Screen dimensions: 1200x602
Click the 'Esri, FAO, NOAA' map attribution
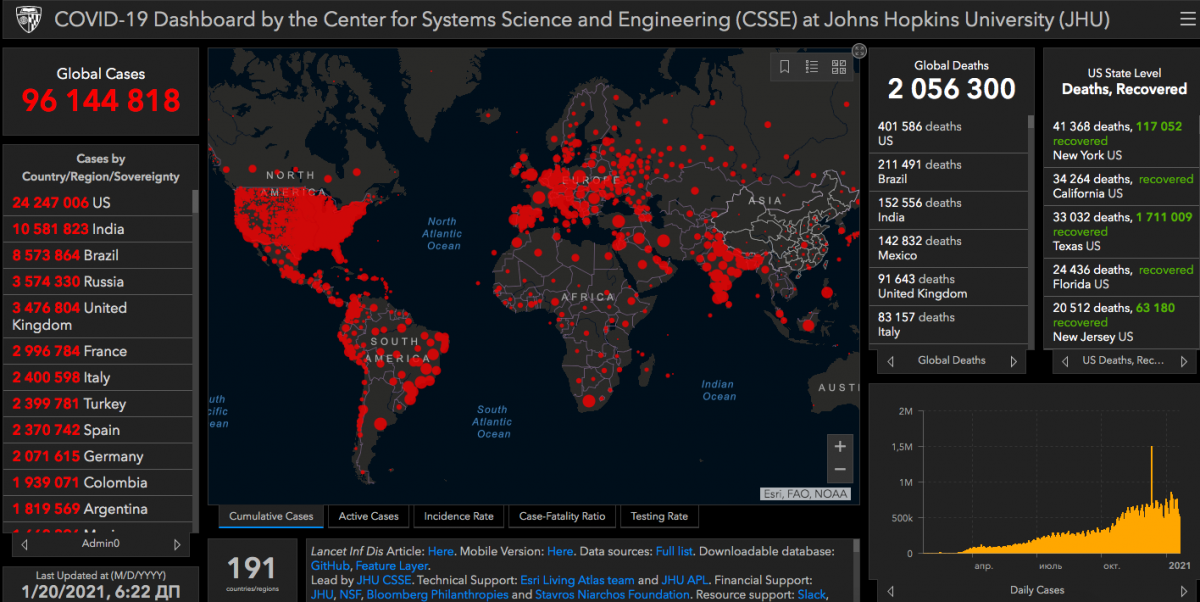pyautogui.click(x=804, y=493)
